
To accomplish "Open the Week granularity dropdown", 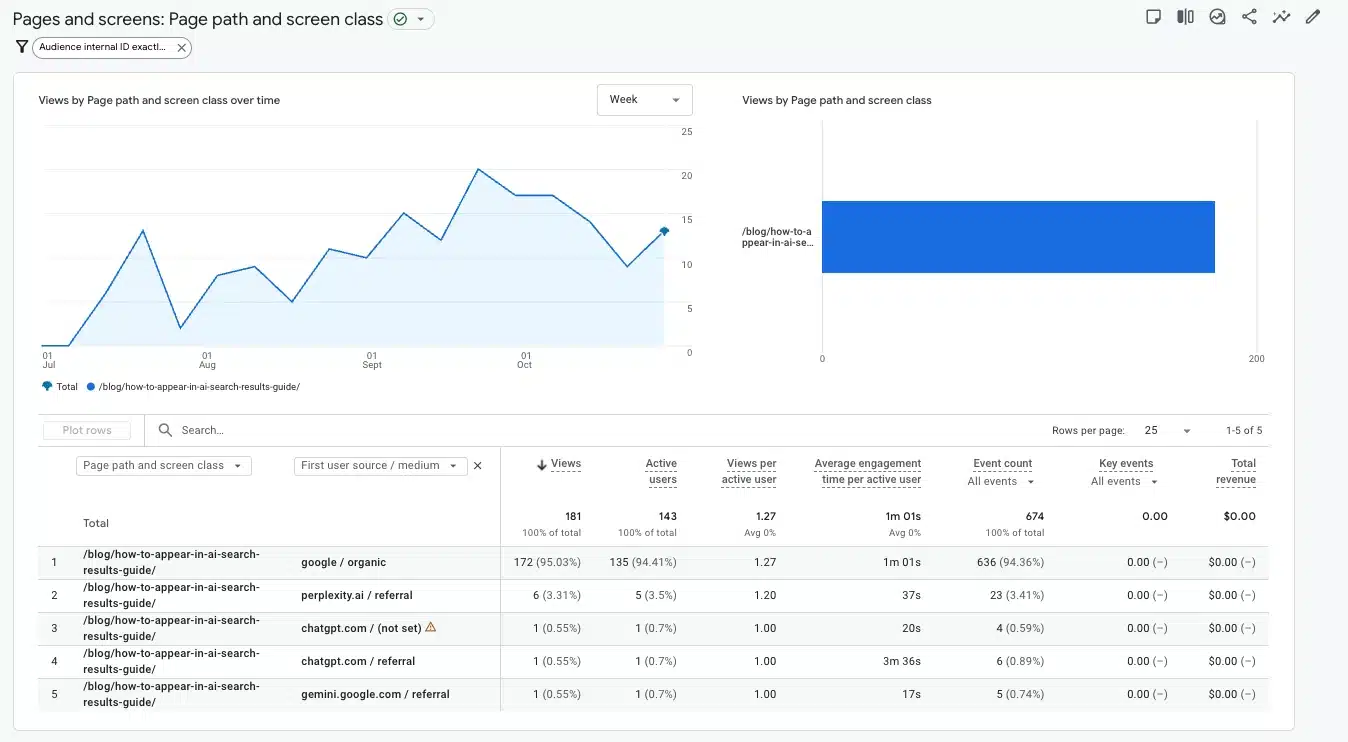I will pos(644,100).
